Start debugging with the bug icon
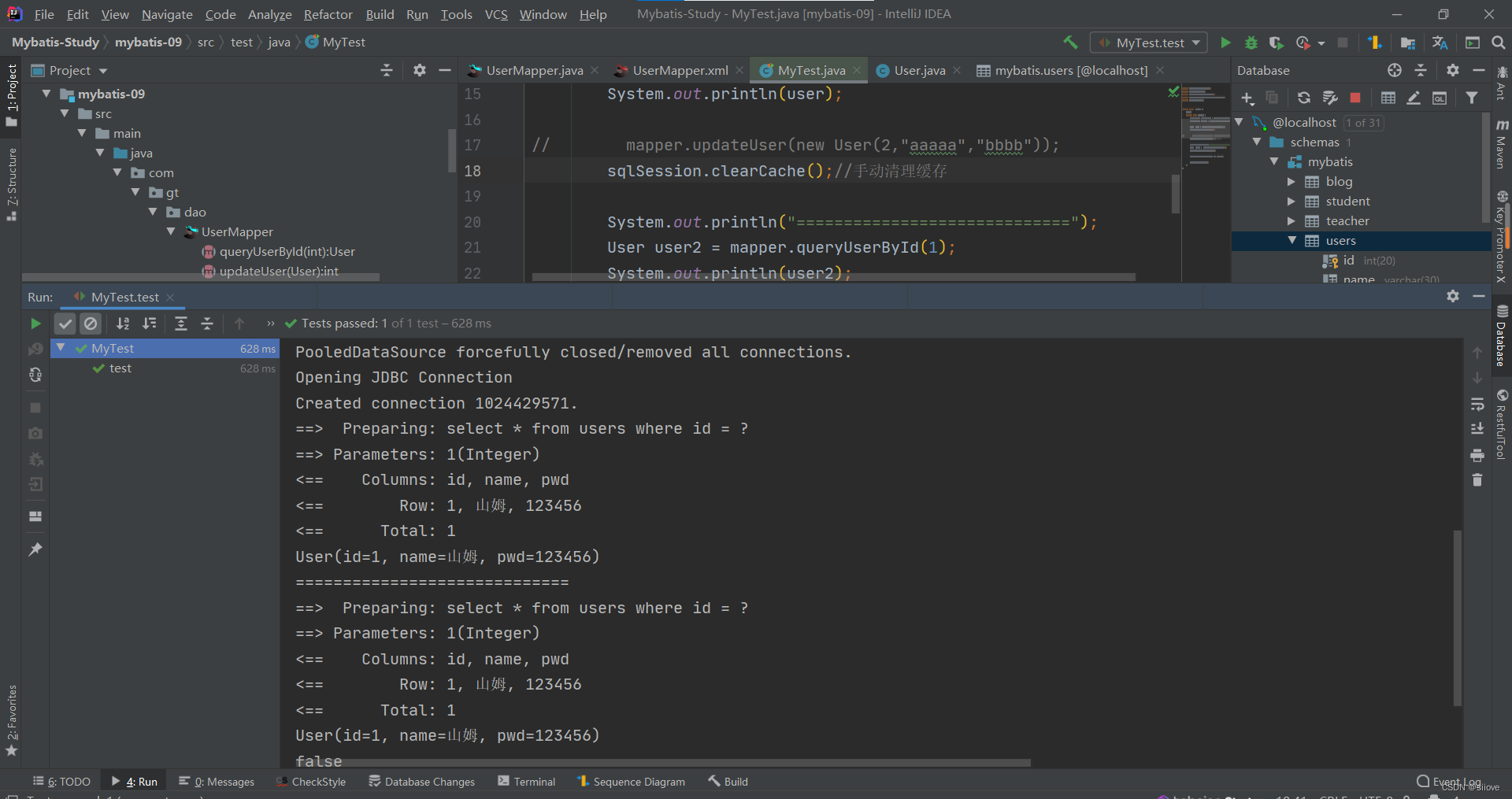This screenshot has height=799, width=1512. pyautogui.click(x=1251, y=43)
